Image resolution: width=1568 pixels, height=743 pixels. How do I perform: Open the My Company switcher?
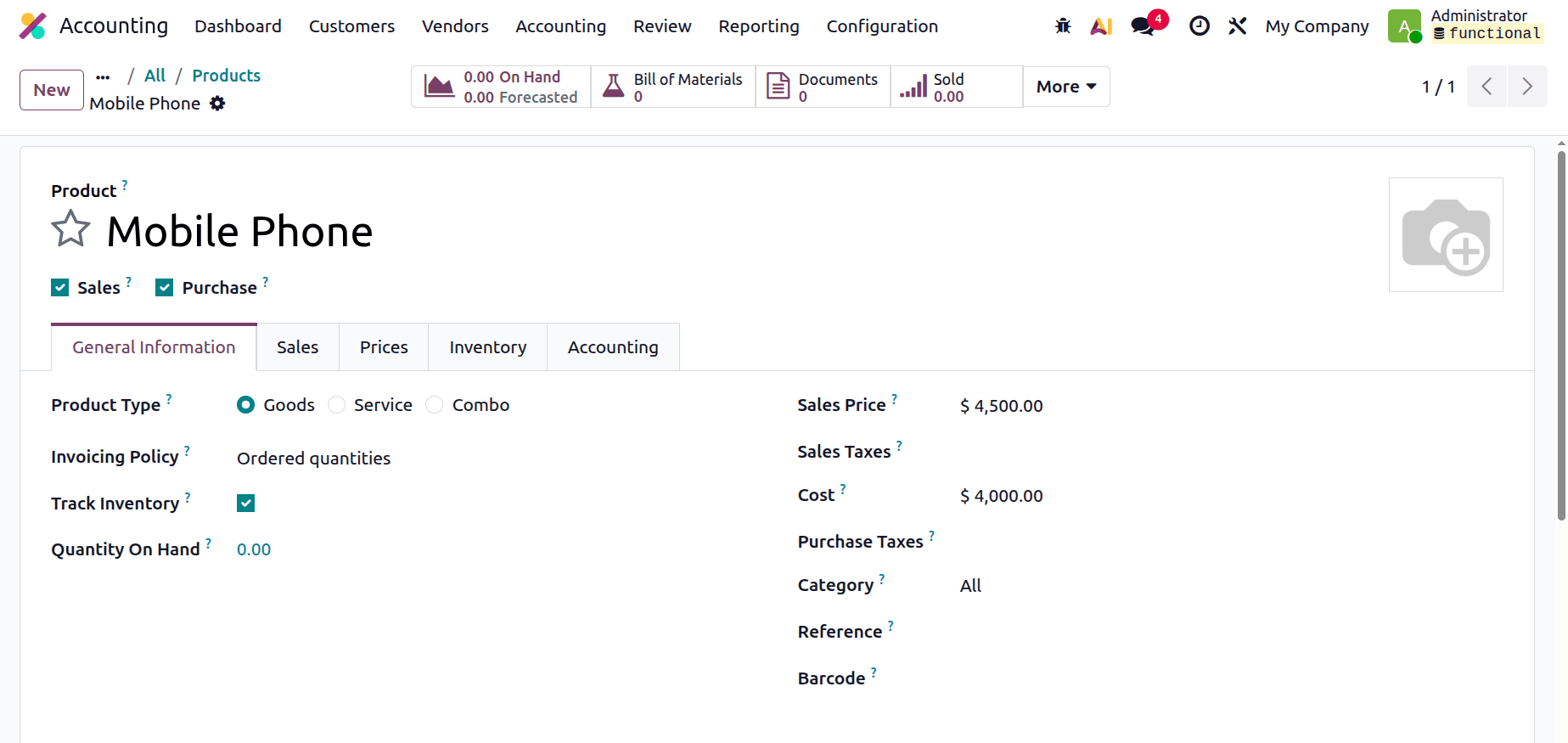1317,26
